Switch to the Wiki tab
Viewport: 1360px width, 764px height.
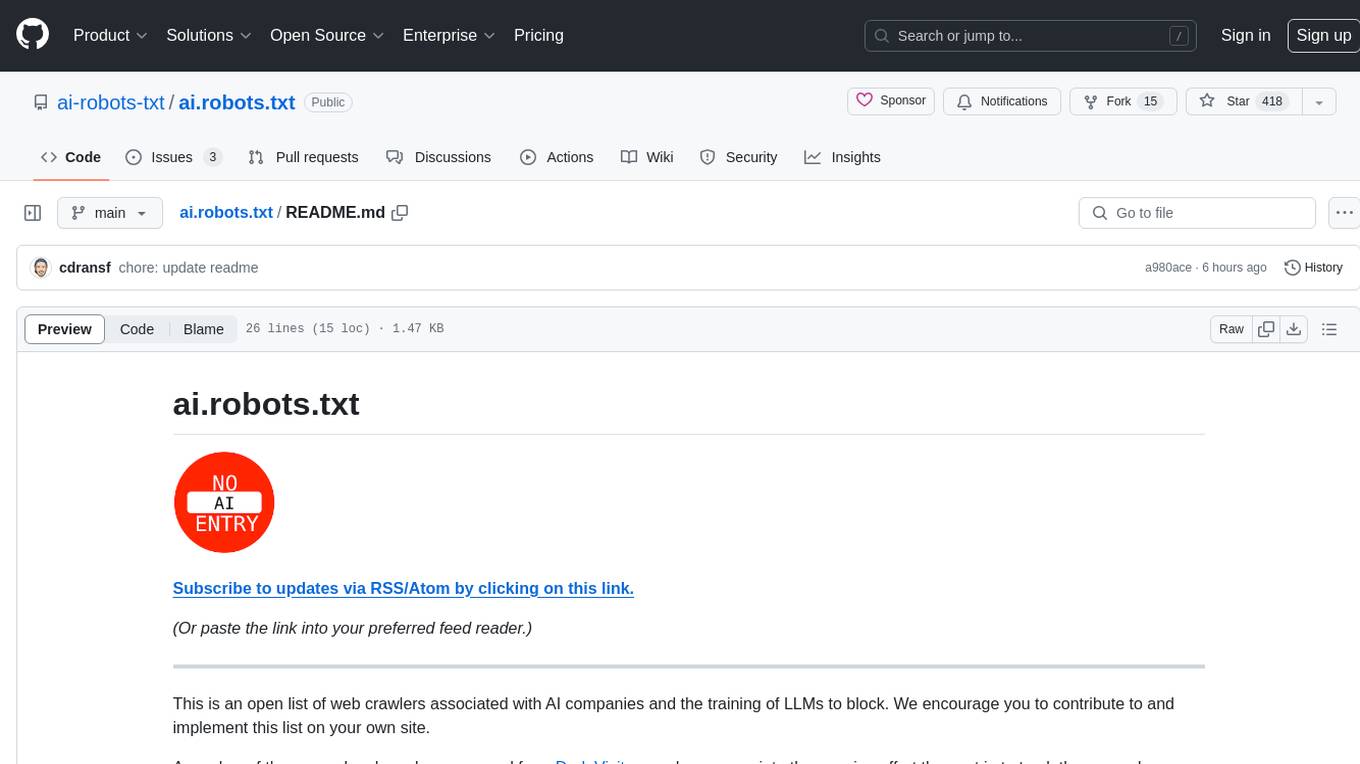647,157
